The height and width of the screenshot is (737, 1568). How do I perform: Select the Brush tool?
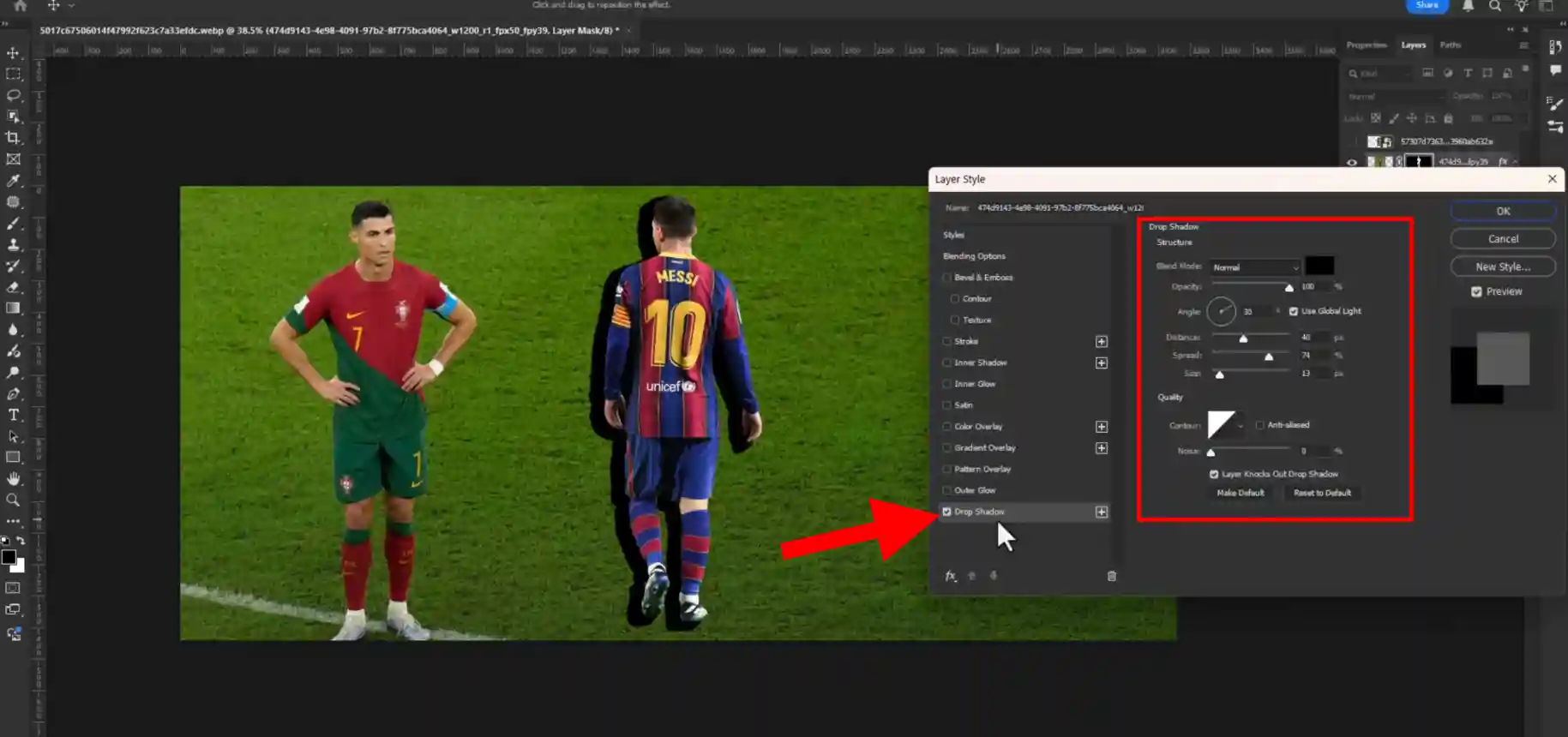coord(14,224)
